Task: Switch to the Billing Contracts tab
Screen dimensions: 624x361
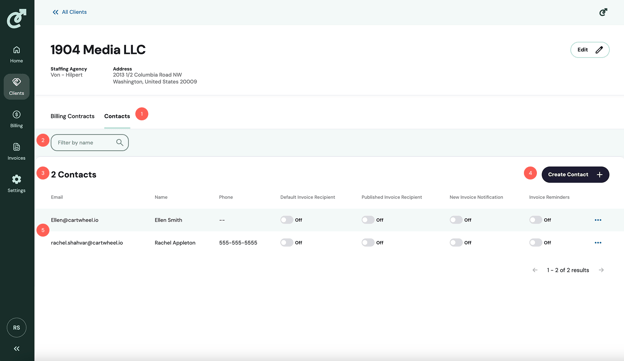Action: point(72,116)
